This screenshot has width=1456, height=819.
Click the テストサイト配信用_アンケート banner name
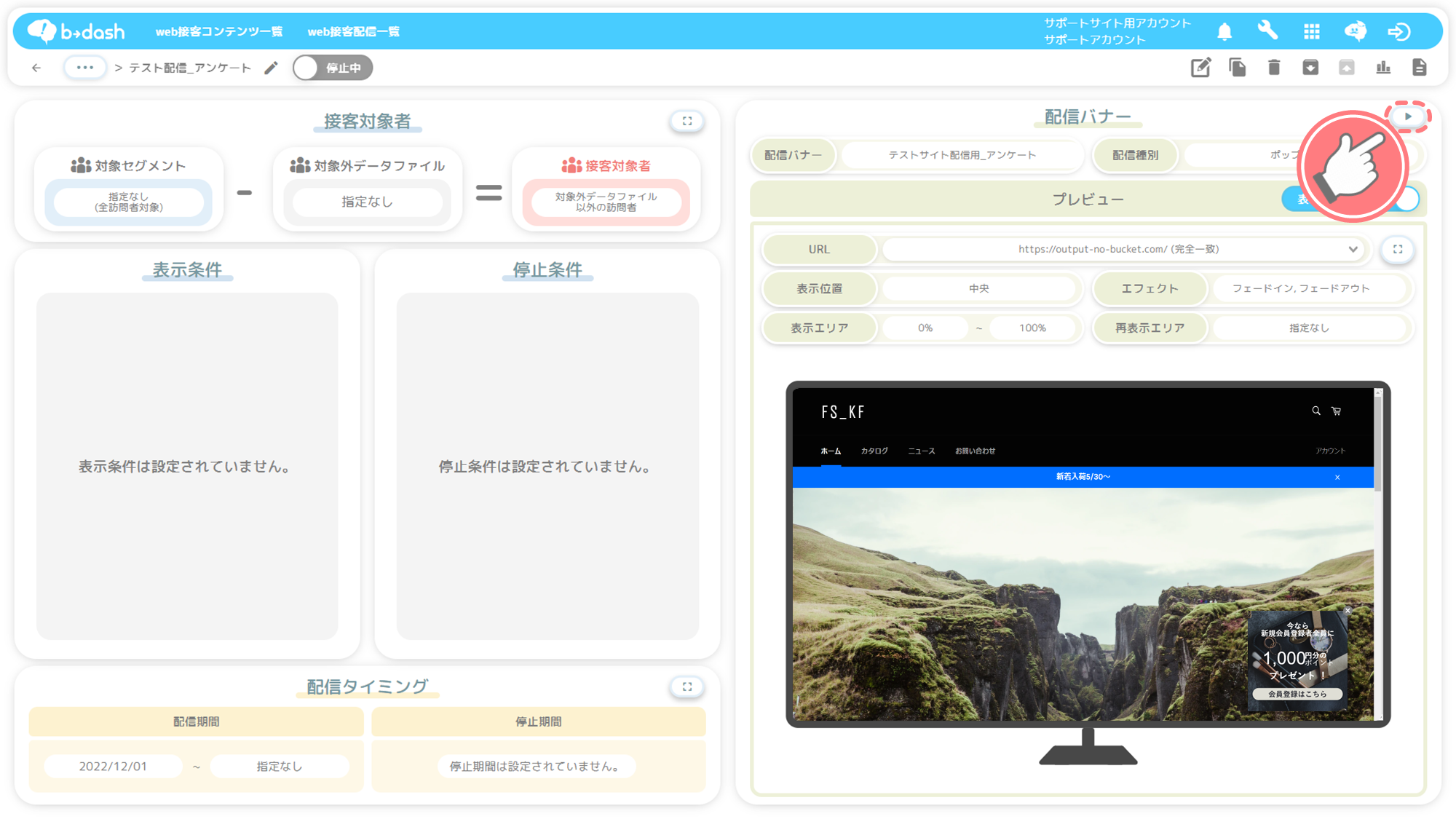click(962, 155)
